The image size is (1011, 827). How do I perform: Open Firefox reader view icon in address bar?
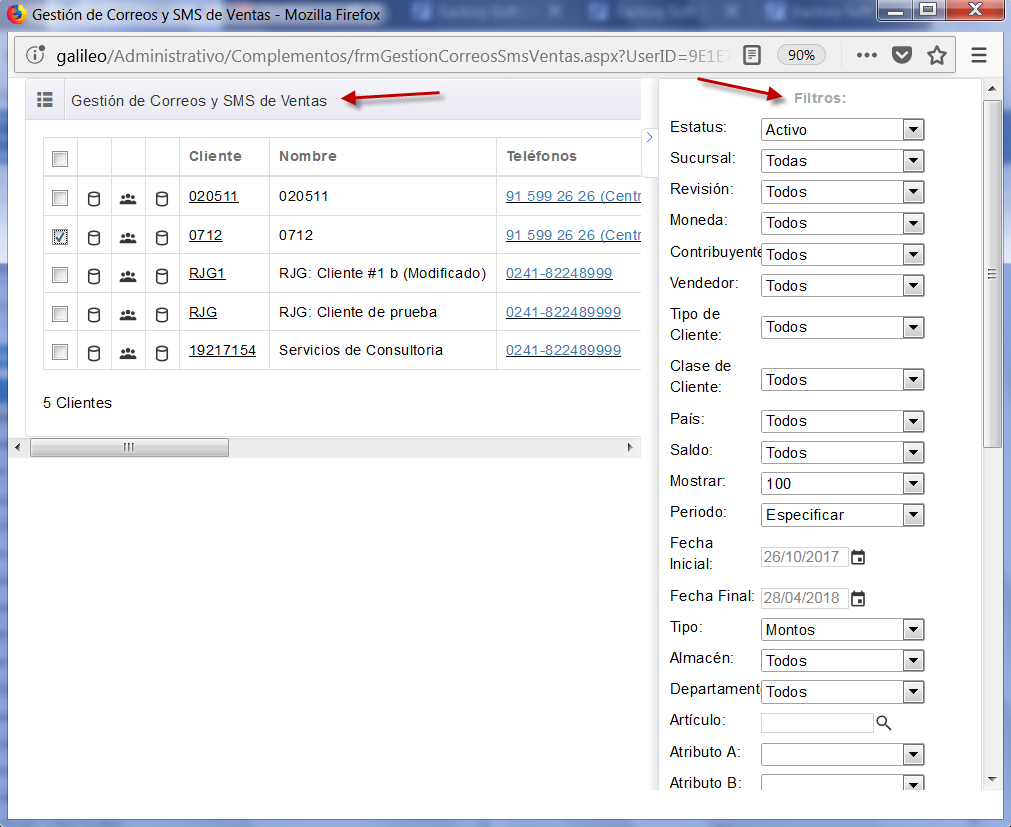coord(752,55)
